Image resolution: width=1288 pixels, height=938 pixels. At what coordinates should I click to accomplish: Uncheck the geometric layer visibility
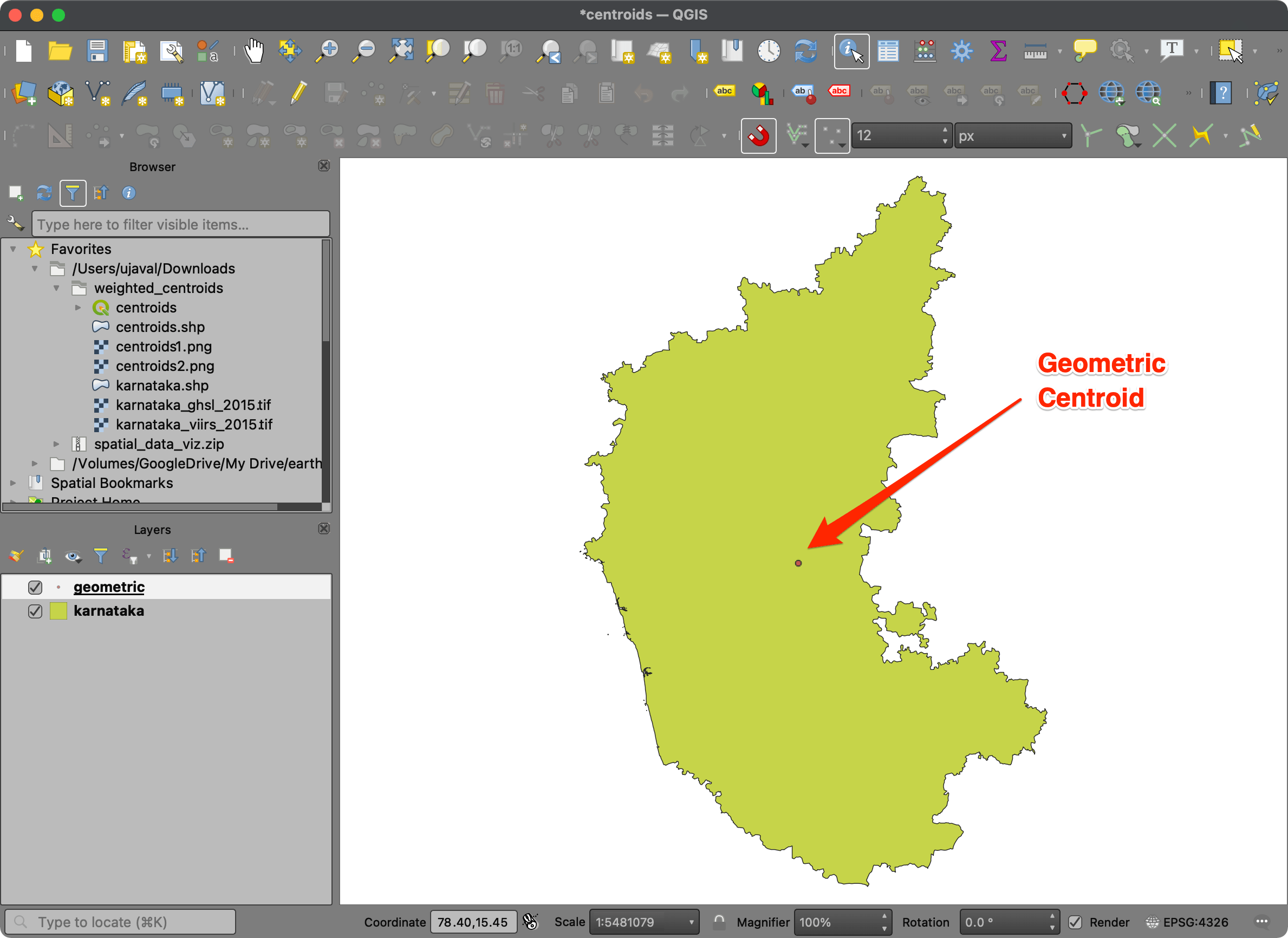[35, 588]
